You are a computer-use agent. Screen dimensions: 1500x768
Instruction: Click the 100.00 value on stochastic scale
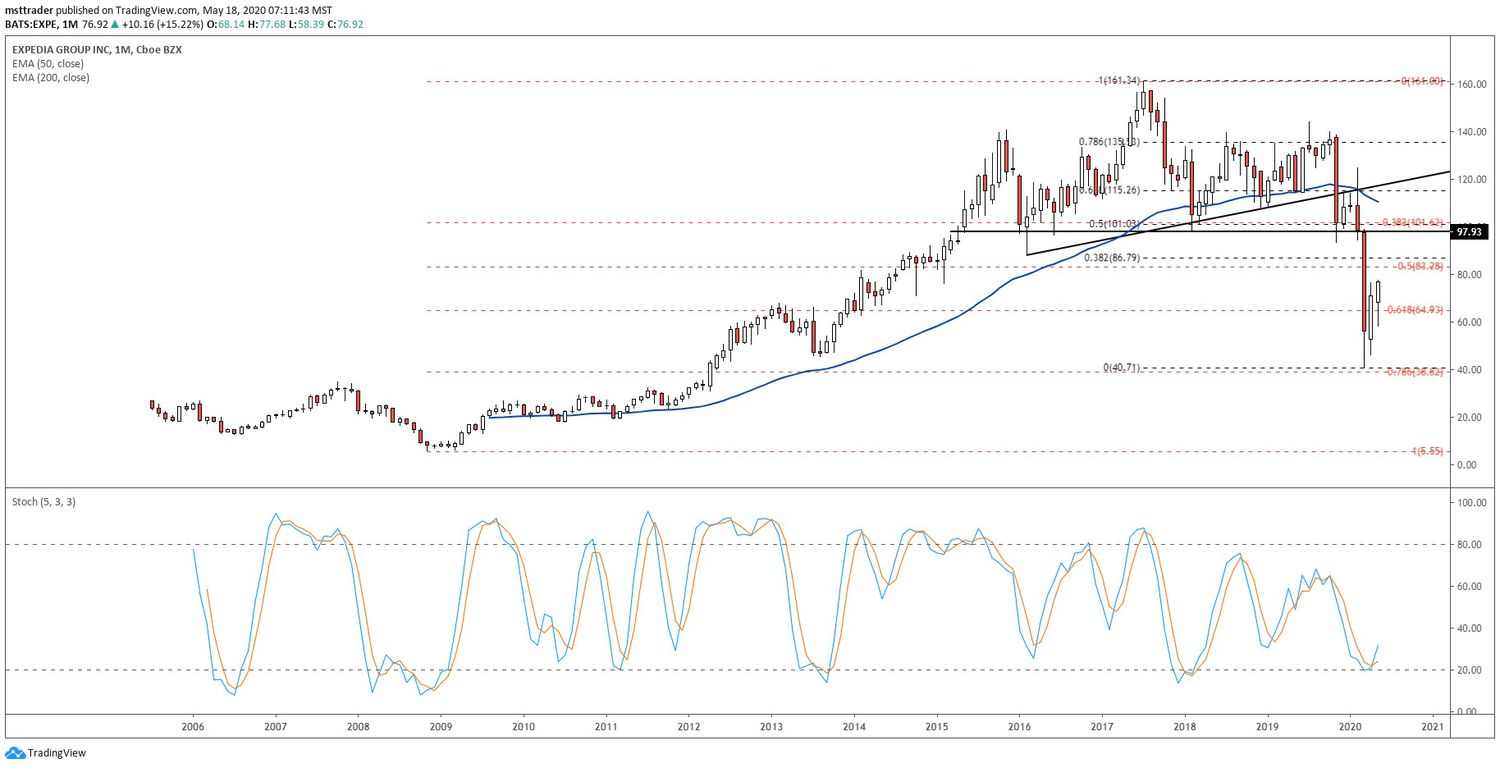click(1471, 503)
